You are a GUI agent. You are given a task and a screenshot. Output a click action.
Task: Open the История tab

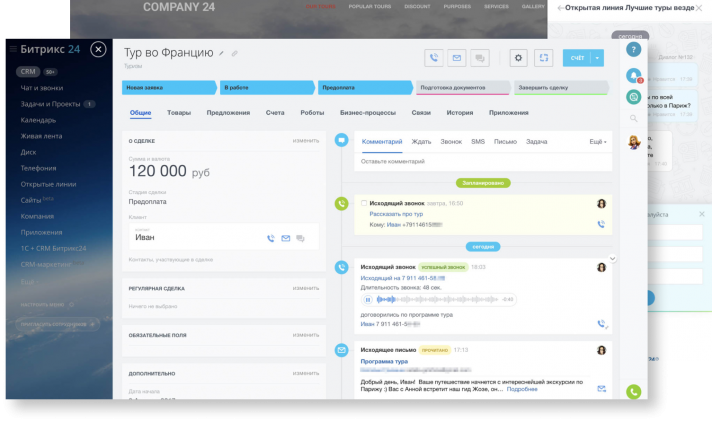[x=460, y=113]
